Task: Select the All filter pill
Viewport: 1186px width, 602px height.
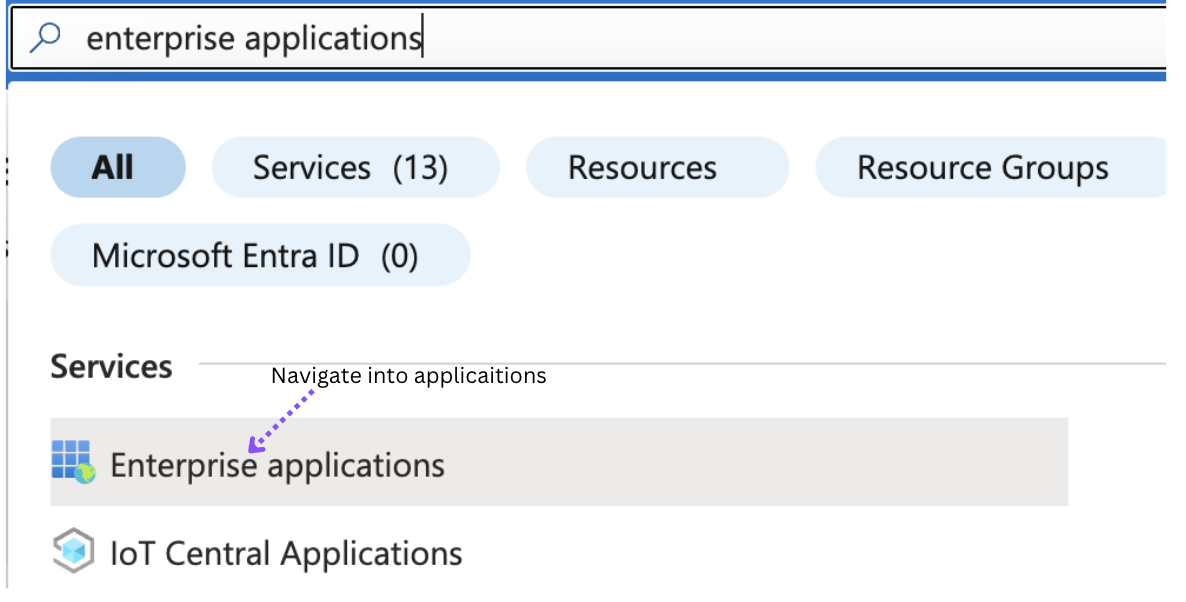Action: pyautogui.click(x=117, y=167)
